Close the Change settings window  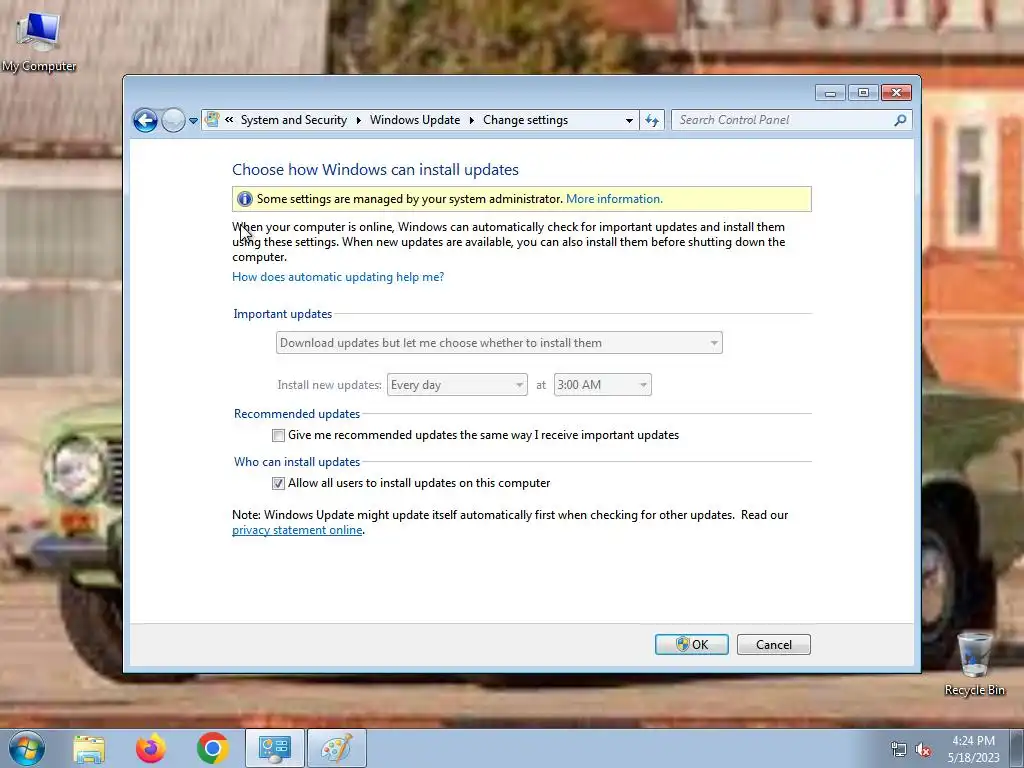(x=896, y=93)
